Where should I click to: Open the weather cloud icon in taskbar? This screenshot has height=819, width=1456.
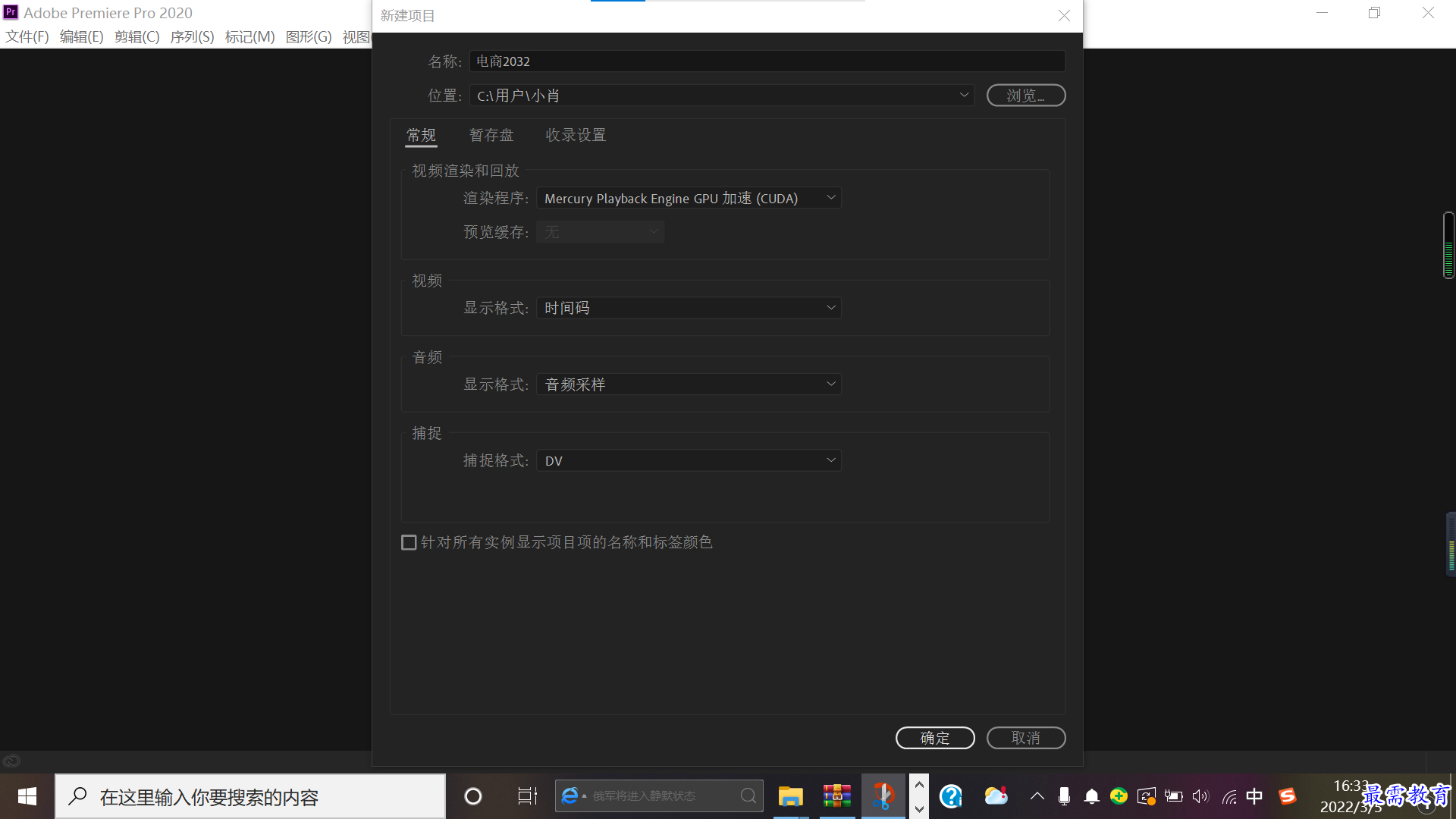point(996,796)
